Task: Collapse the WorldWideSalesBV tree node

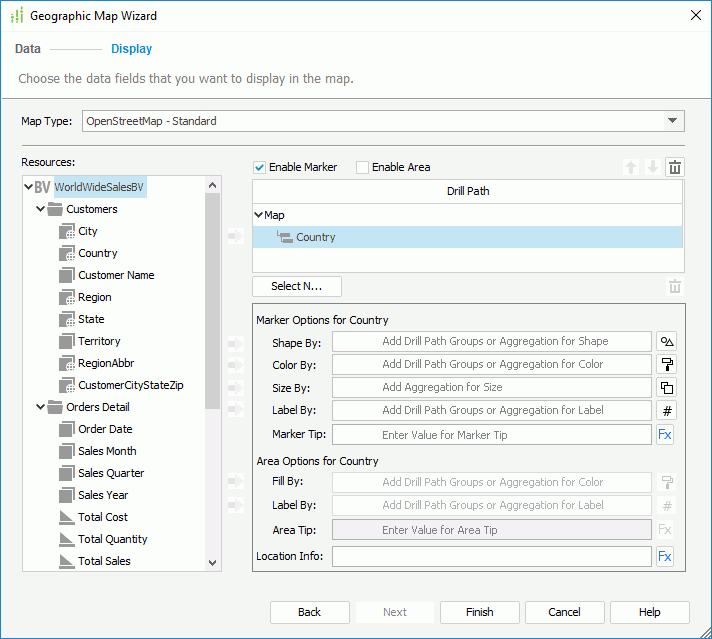Action: click(x=28, y=187)
